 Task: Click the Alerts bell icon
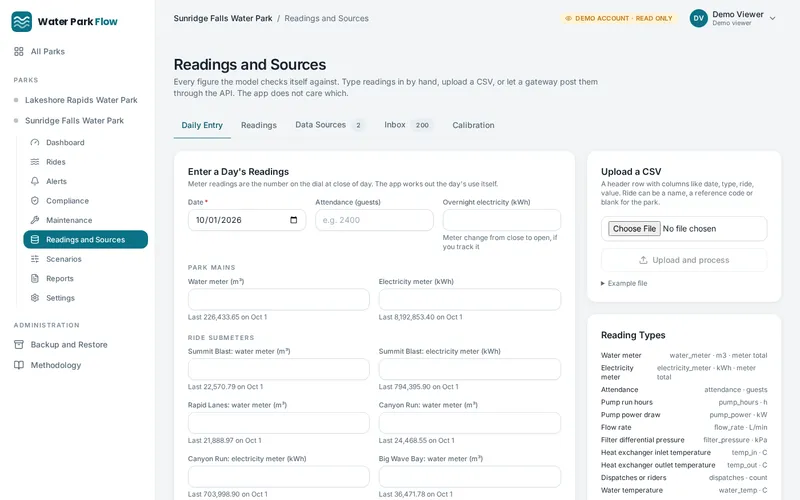(35, 181)
